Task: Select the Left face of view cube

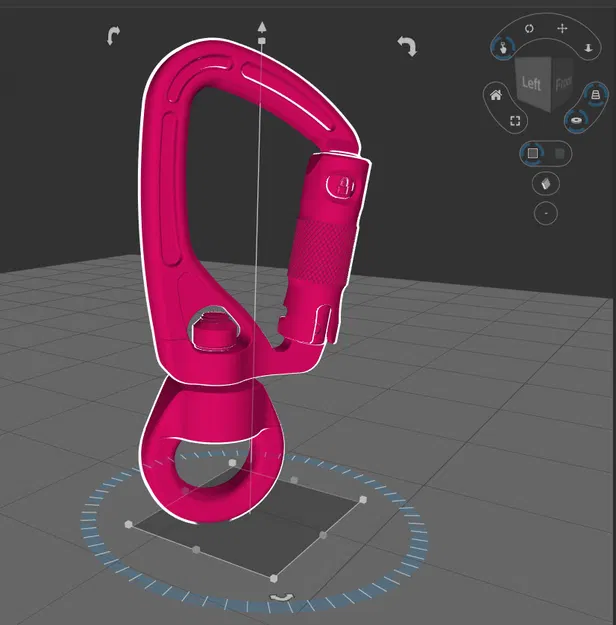Action: (x=532, y=84)
